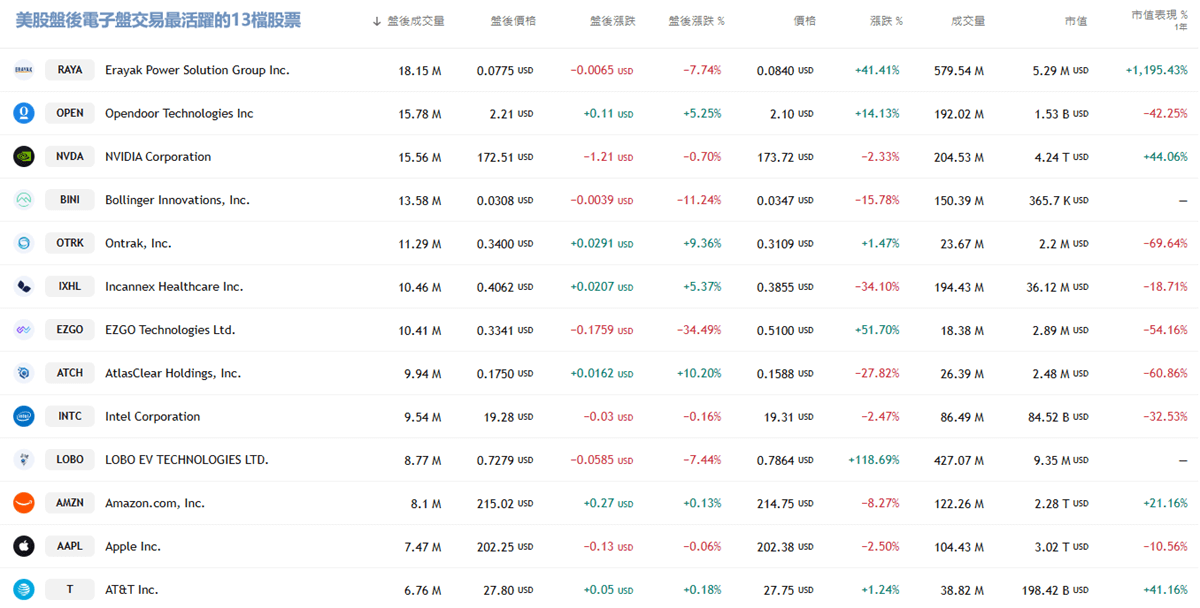Click AtlasClear's +10.20% after-hours change
1200x608 pixels.
(700, 373)
